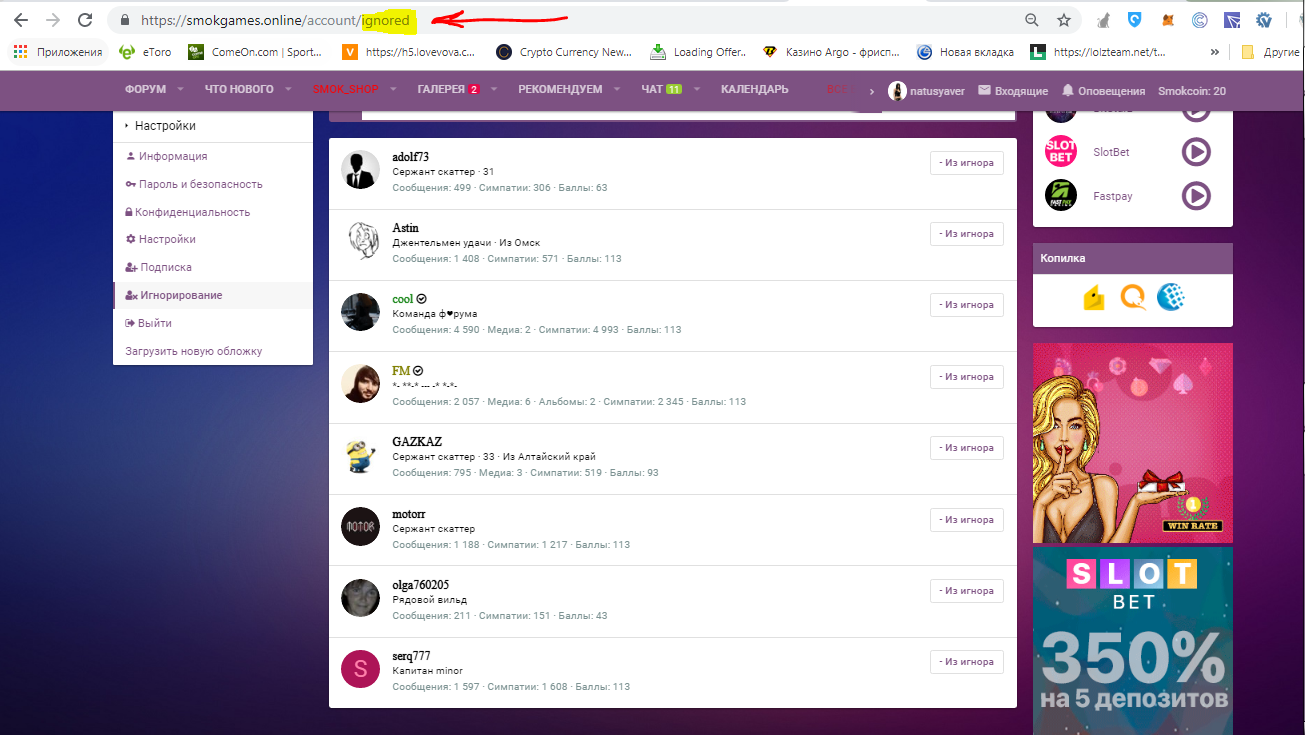Viewport: 1305px width, 735px height.
Task: Open adolf73 avatar
Action: 360,170
